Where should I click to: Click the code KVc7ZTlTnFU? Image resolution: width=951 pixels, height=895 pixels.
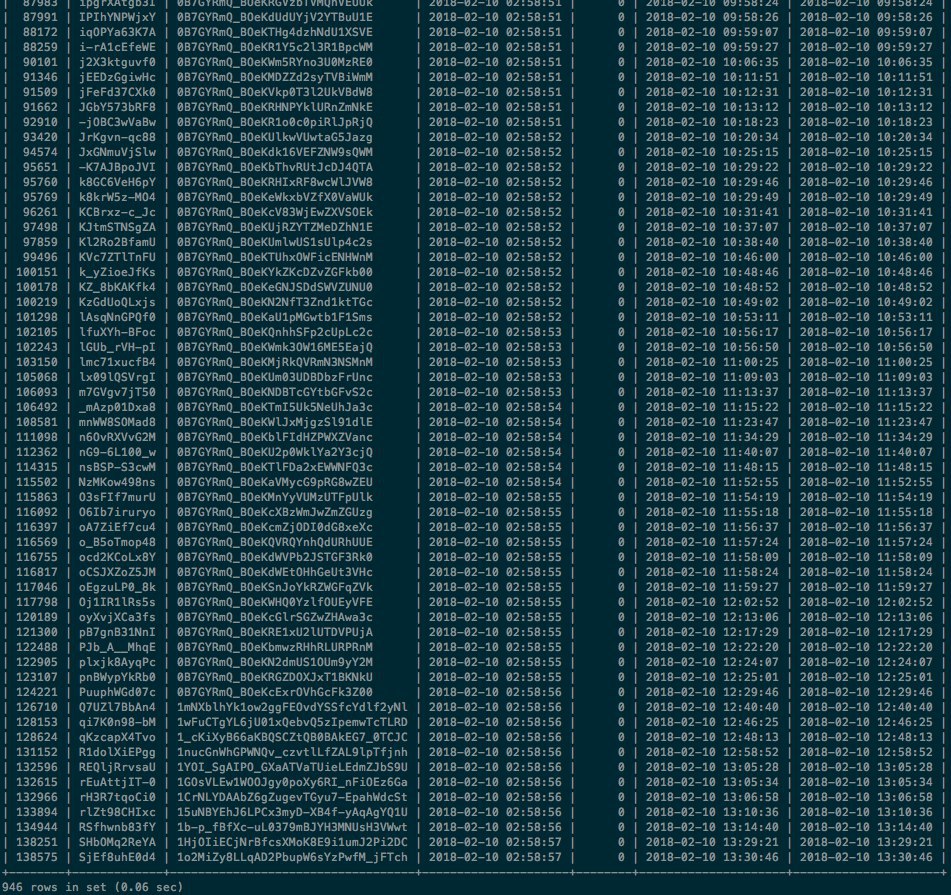click(x=117, y=257)
